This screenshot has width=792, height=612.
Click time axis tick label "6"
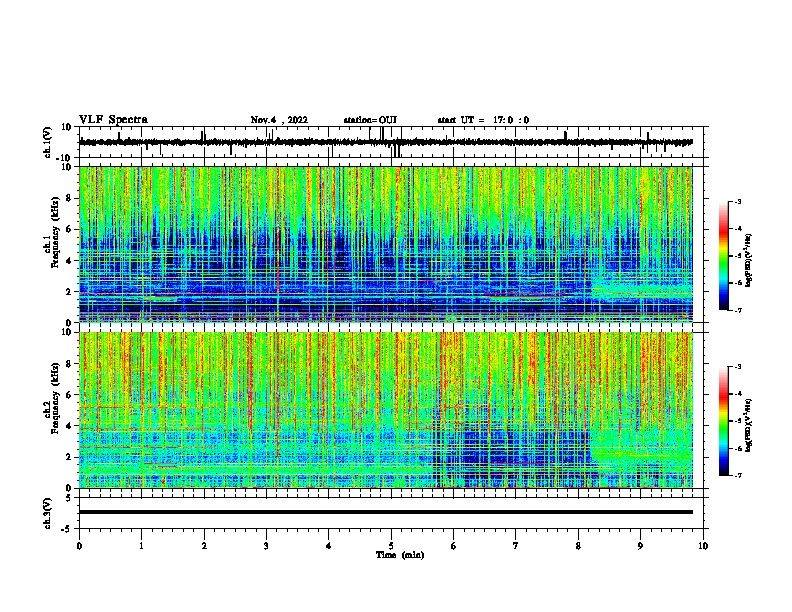tap(454, 546)
